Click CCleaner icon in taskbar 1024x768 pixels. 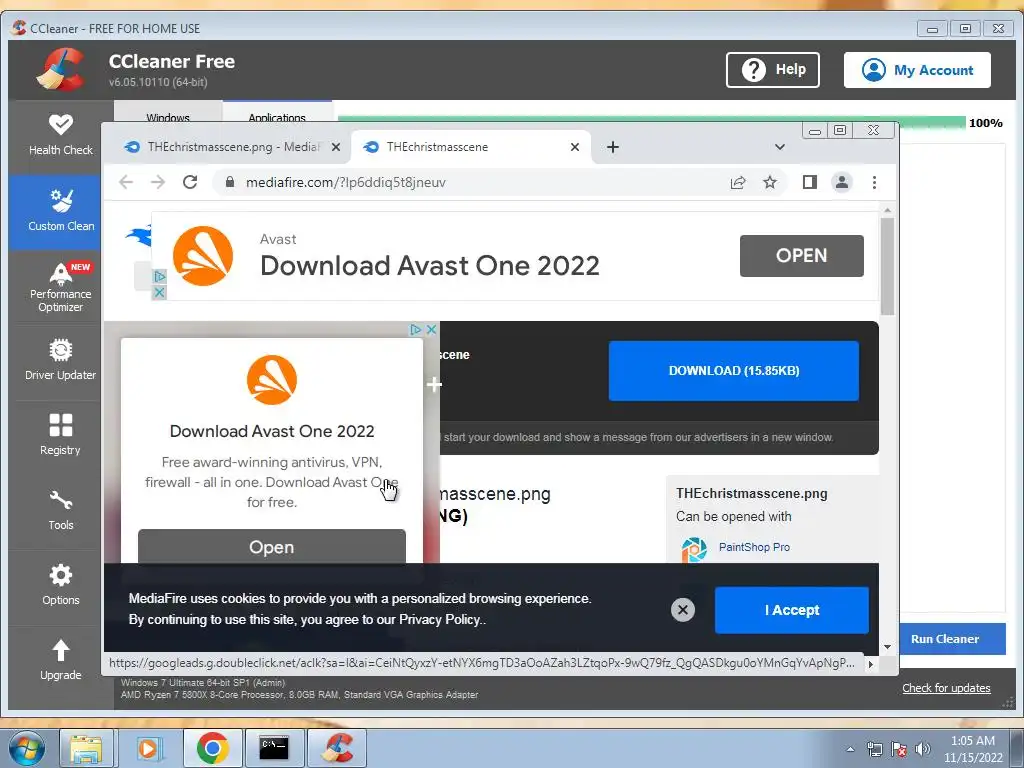click(x=336, y=748)
